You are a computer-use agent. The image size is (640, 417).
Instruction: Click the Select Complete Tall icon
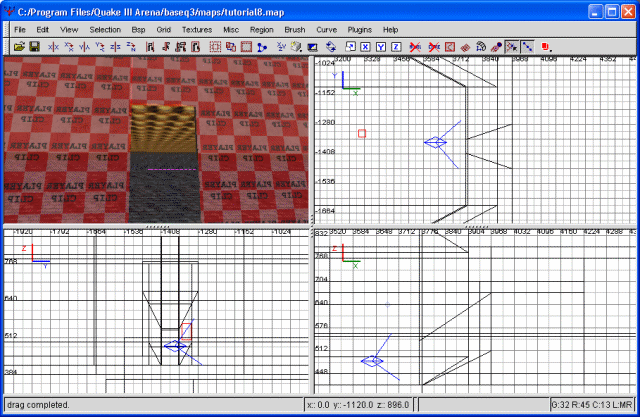[x=150, y=47]
